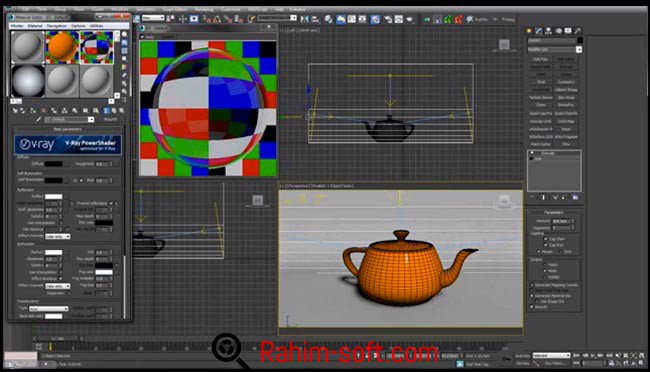Click the Go to Parent icon
This screenshot has width=650, height=372.
[x=114, y=111]
